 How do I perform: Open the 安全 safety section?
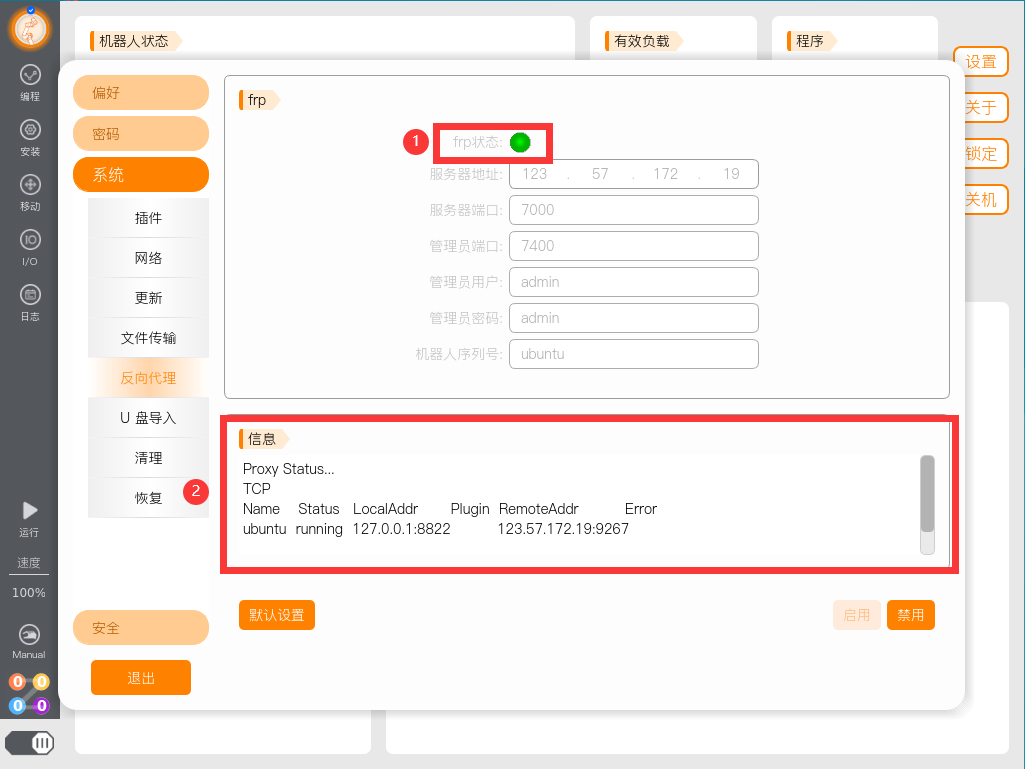[141, 628]
